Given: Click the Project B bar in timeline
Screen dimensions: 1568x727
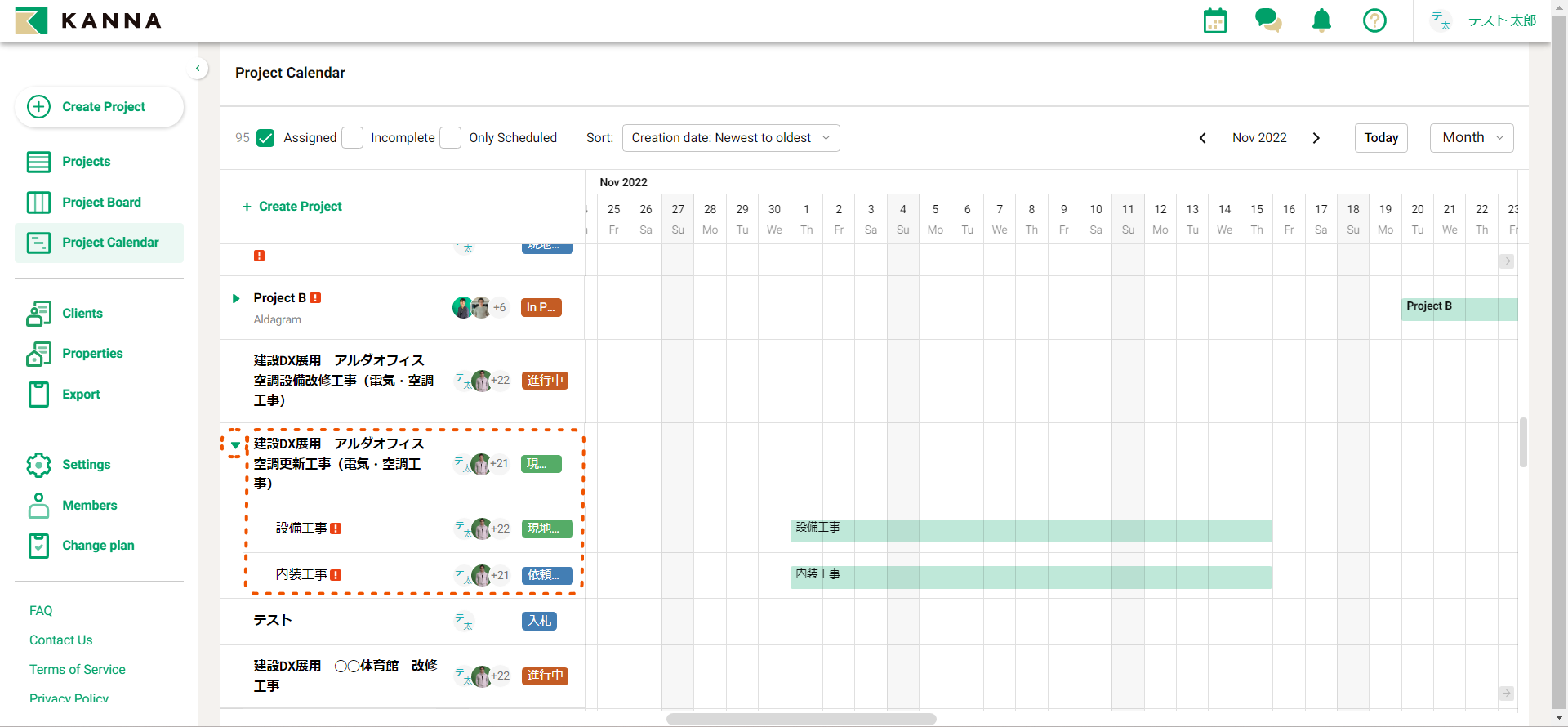Looking at the screenshot, I should pos(1459,309).
